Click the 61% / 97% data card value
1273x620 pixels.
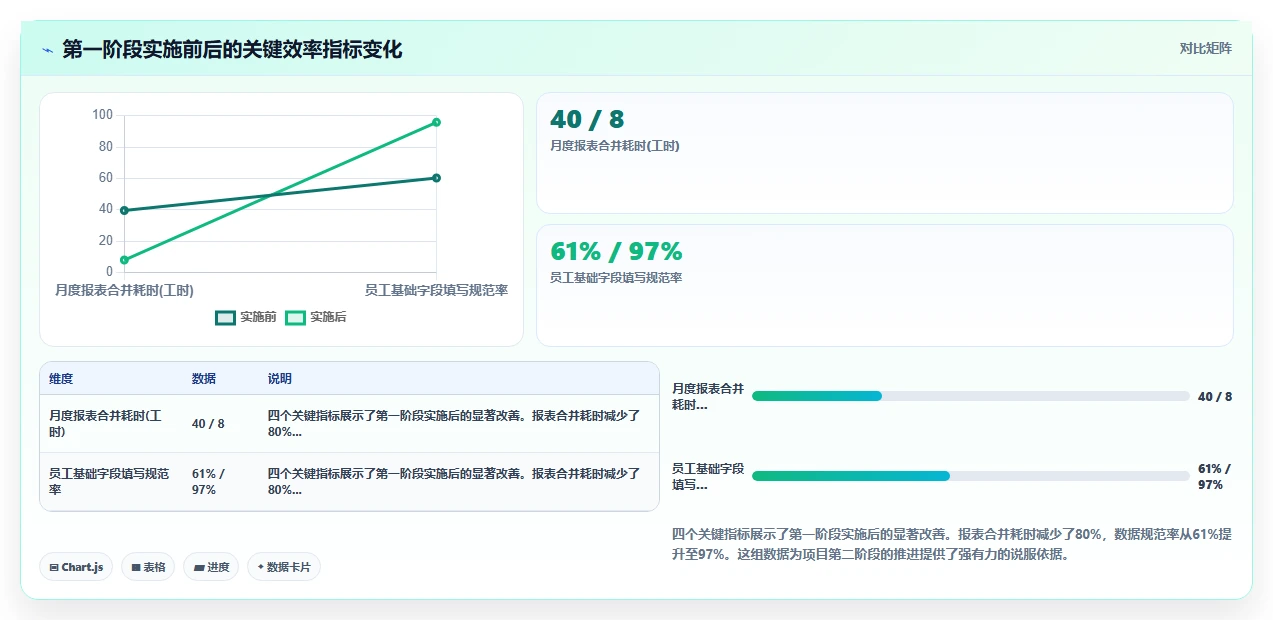[x=616, y=251]
